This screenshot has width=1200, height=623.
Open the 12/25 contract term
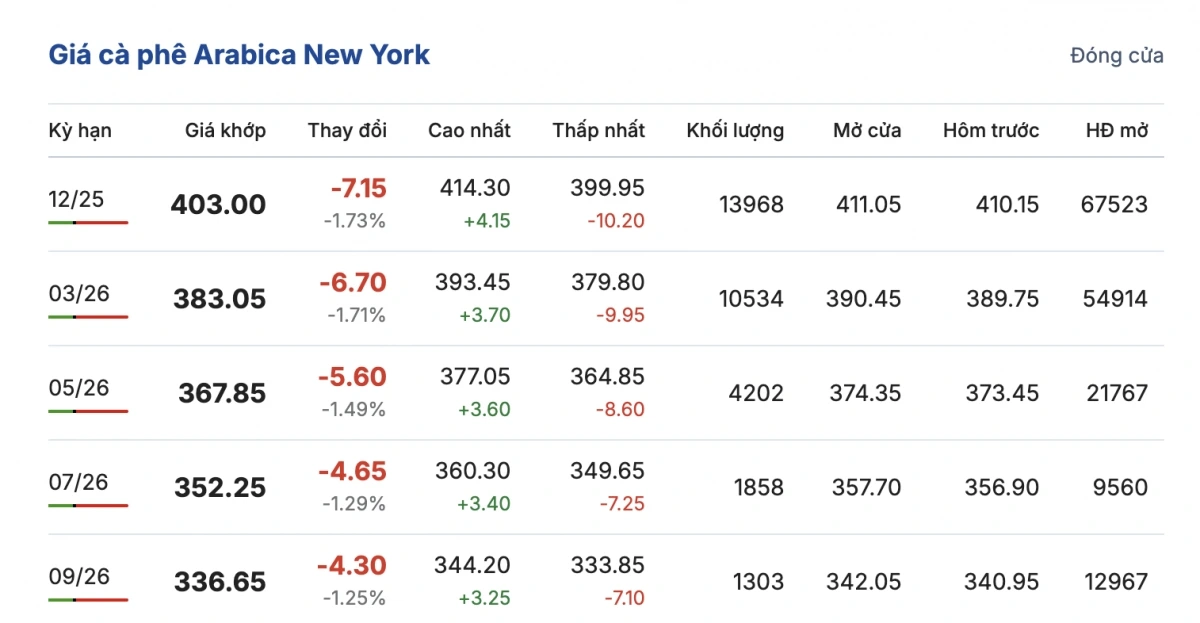(x=76, y=199)
